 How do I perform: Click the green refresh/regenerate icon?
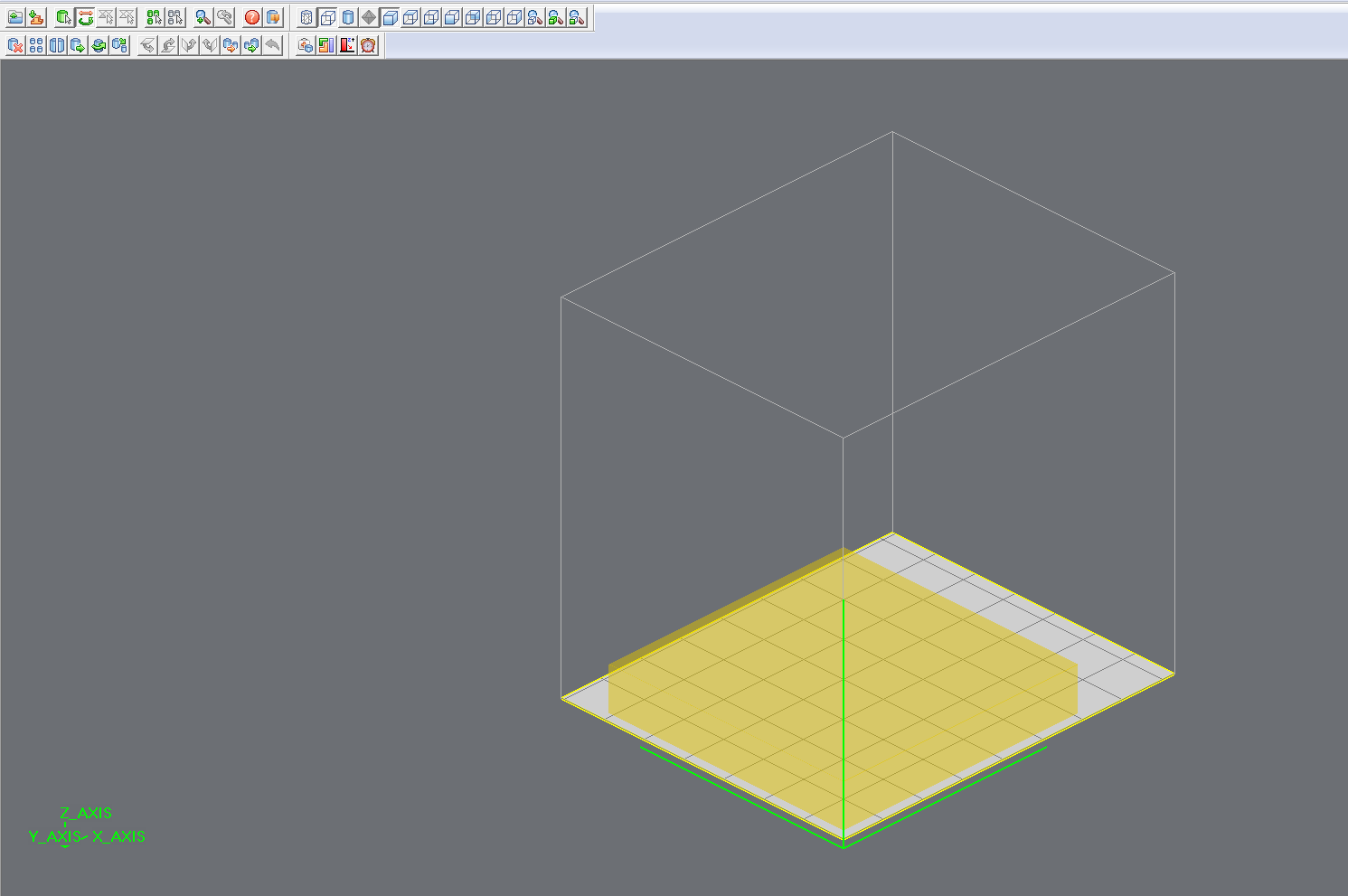[98, 46]
